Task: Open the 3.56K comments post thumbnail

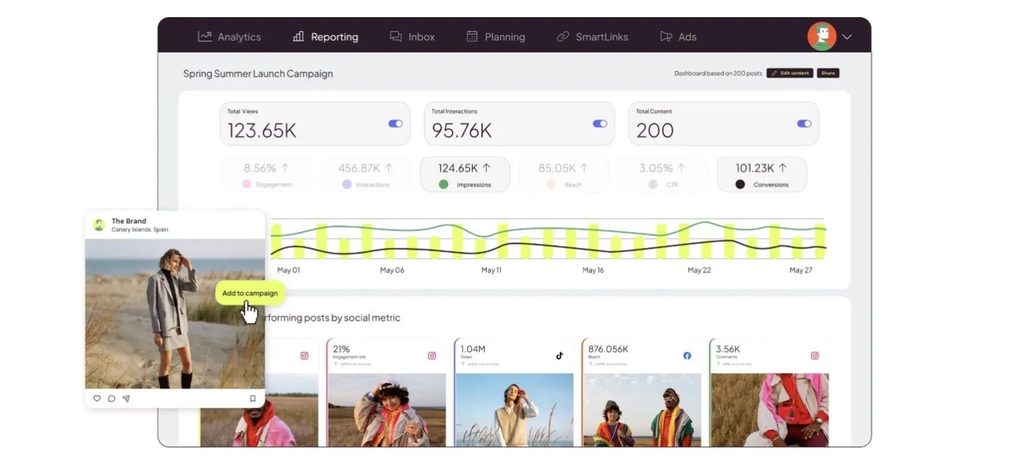Action: click(x=770, y=410)
